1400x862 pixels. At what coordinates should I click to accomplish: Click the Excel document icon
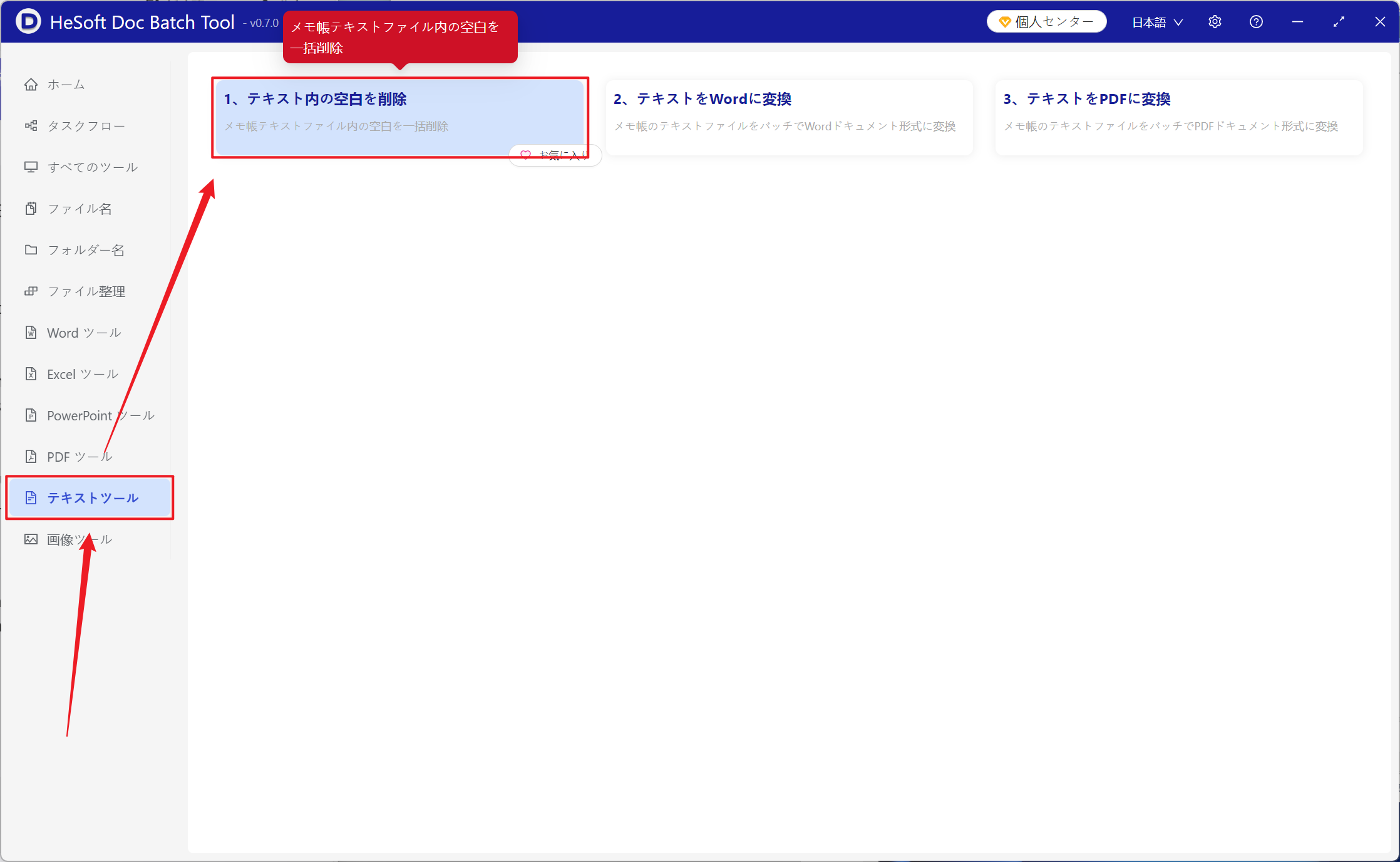pyautogui.click(x=31, y=374)
